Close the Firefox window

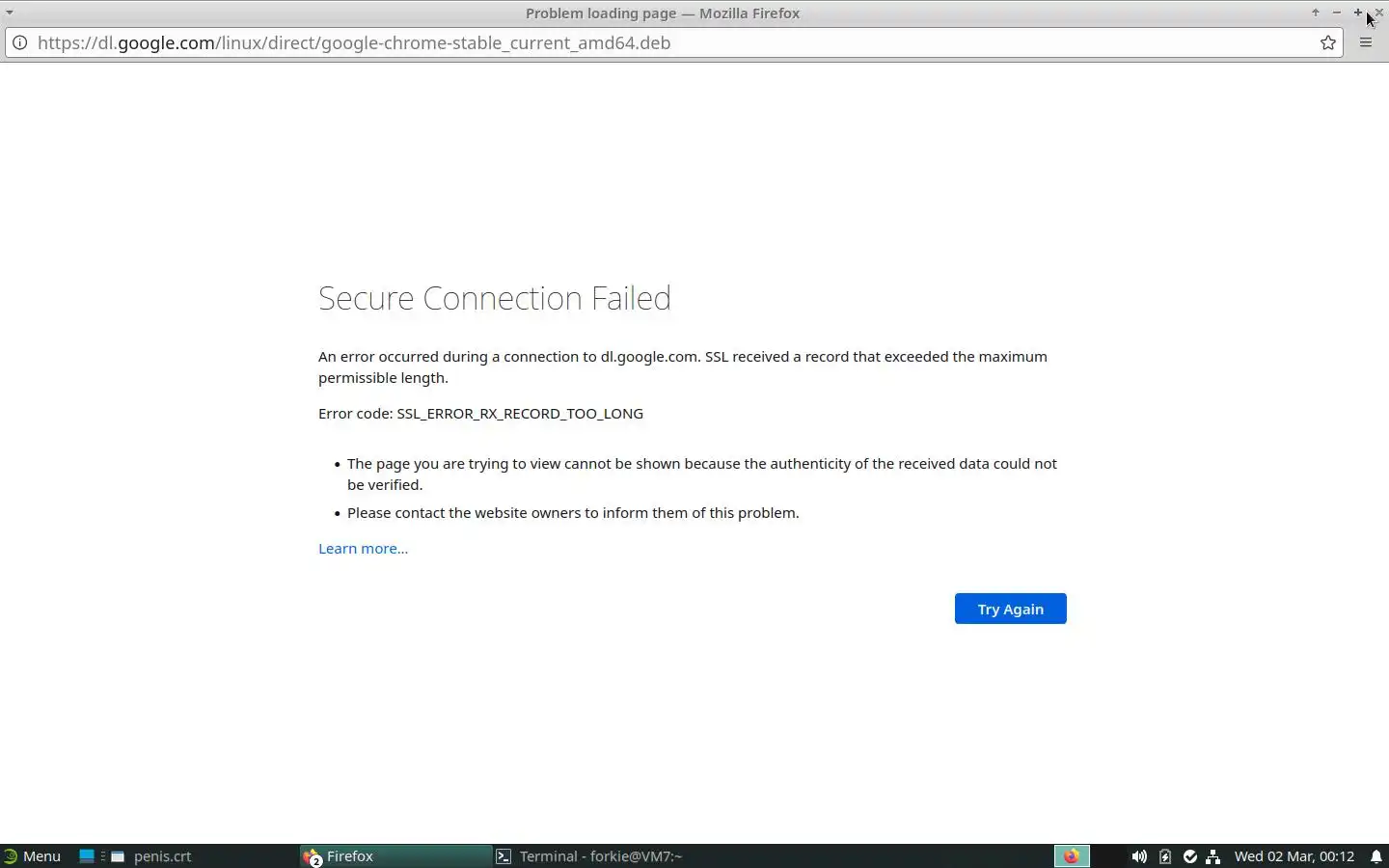tap(1379, 13)
